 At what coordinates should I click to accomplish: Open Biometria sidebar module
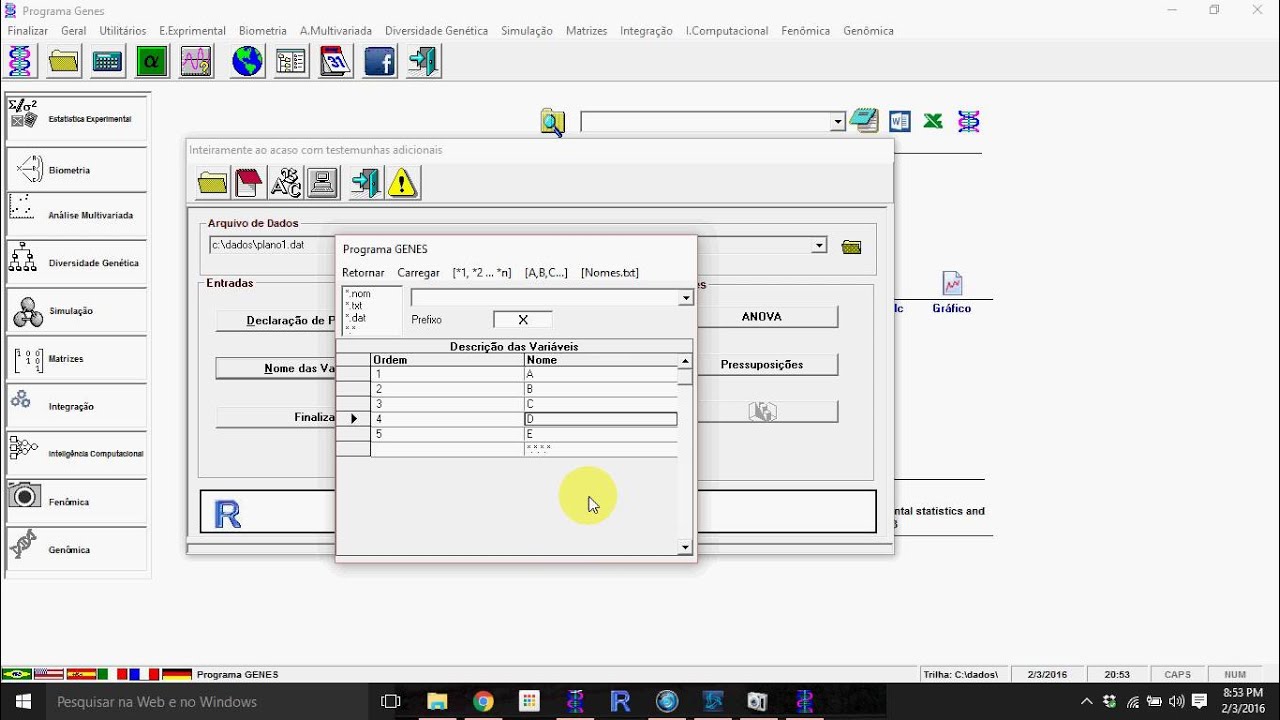pyautogui.click(x=77, y=170)
